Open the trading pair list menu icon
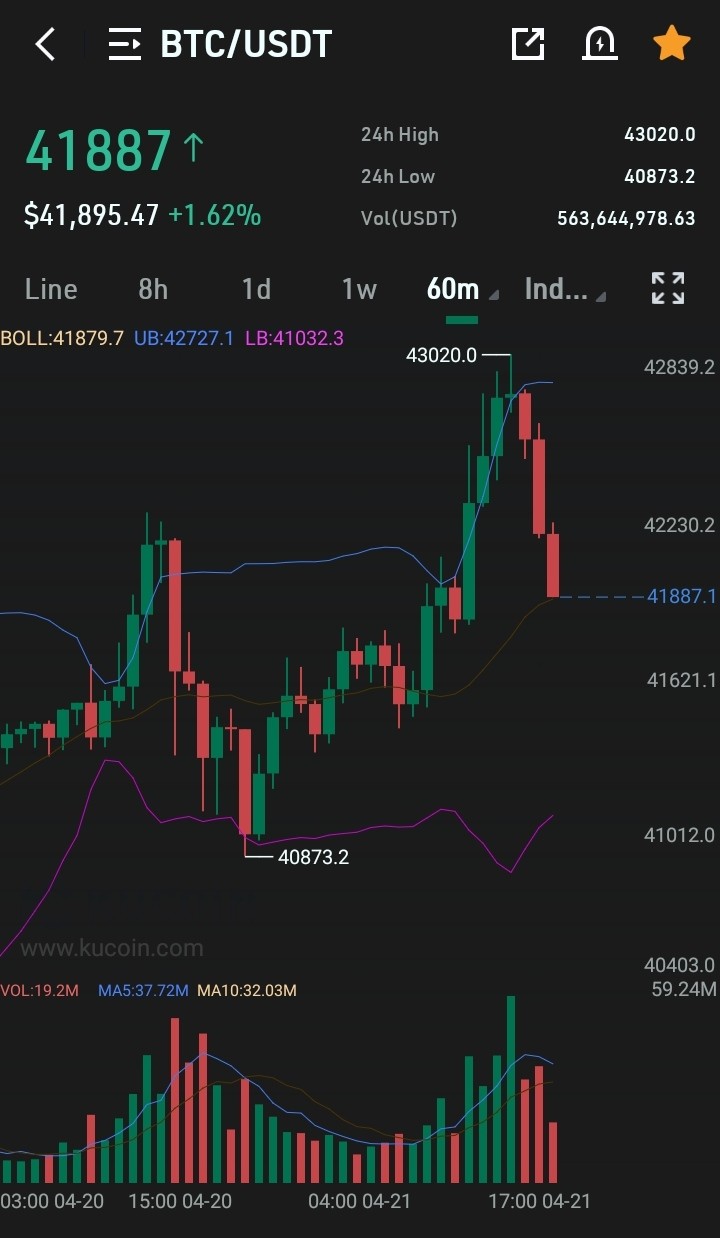This screenshot has width=720, height=1238. pyautogui.click(x=125, y=44)
